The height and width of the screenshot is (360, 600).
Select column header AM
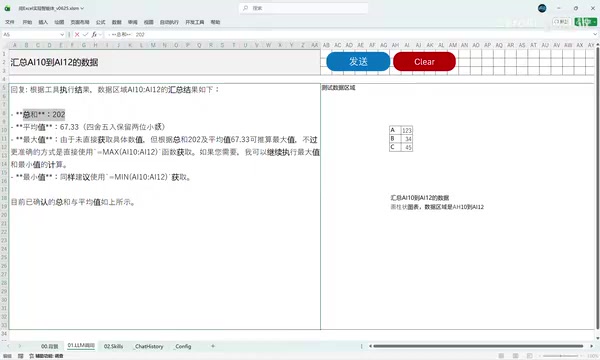click(453, 45)
